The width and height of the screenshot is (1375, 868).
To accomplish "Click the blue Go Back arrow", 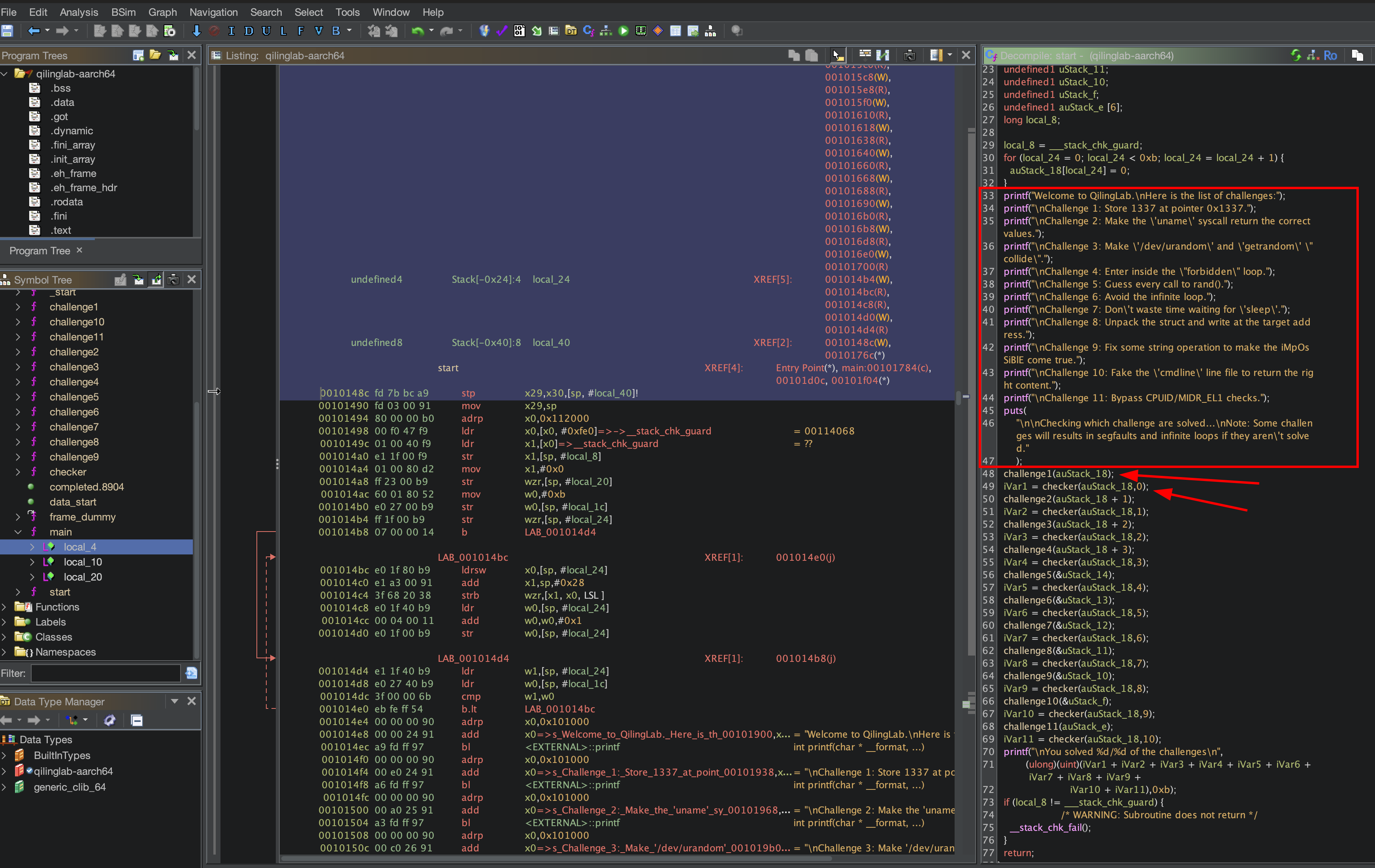I will click(34, 31).
